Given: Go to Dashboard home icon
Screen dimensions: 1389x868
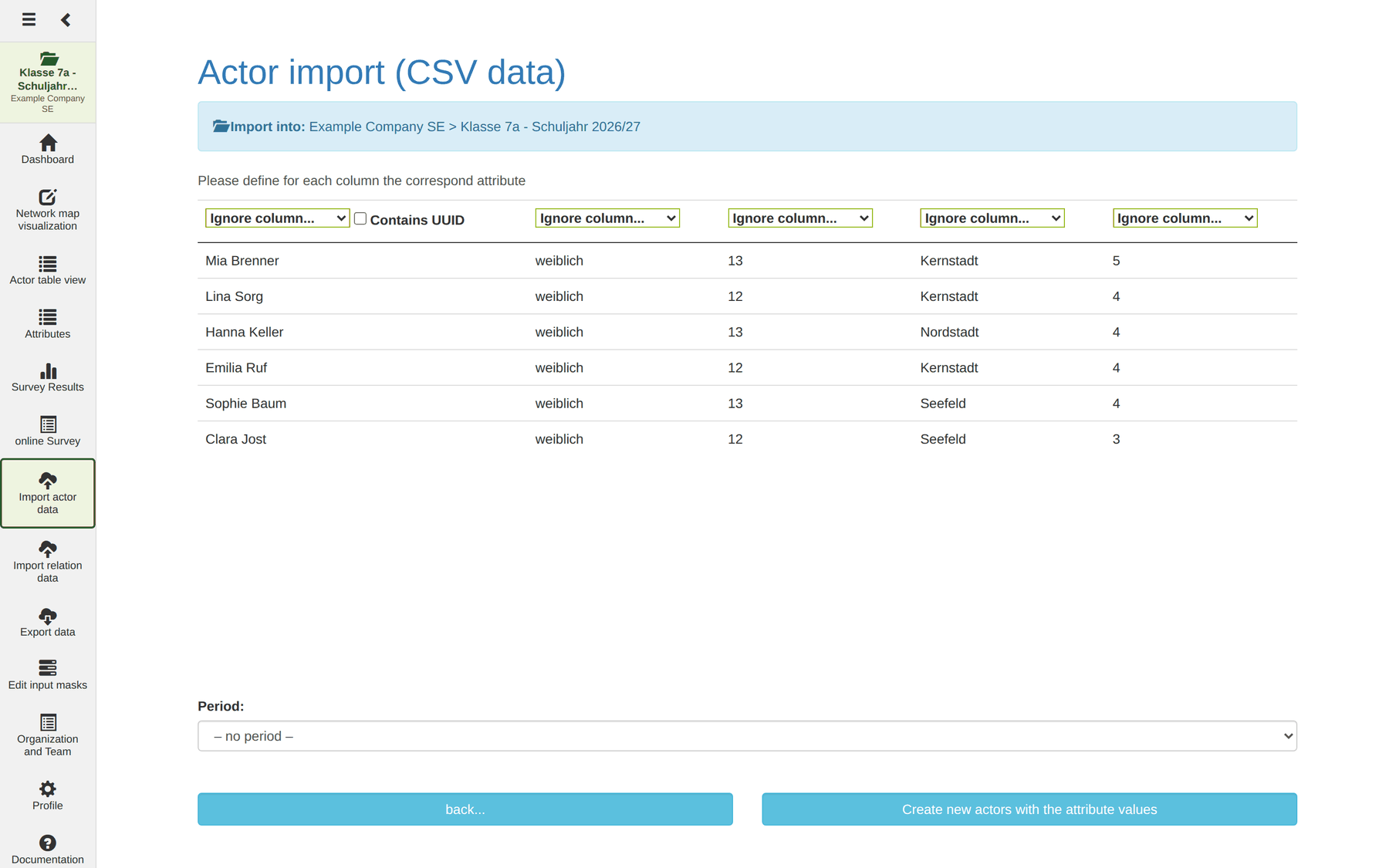Looking at the screenshot, I should (48, 143).
